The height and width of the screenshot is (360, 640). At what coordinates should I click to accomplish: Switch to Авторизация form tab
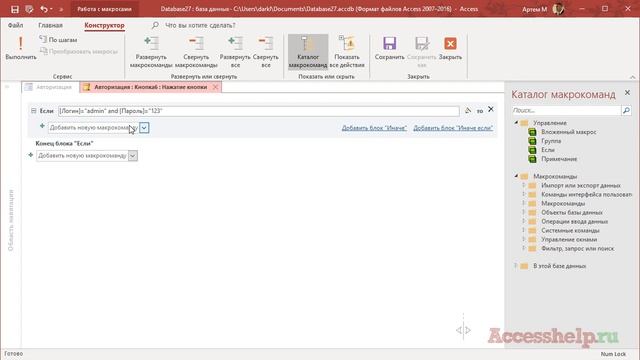50,87
